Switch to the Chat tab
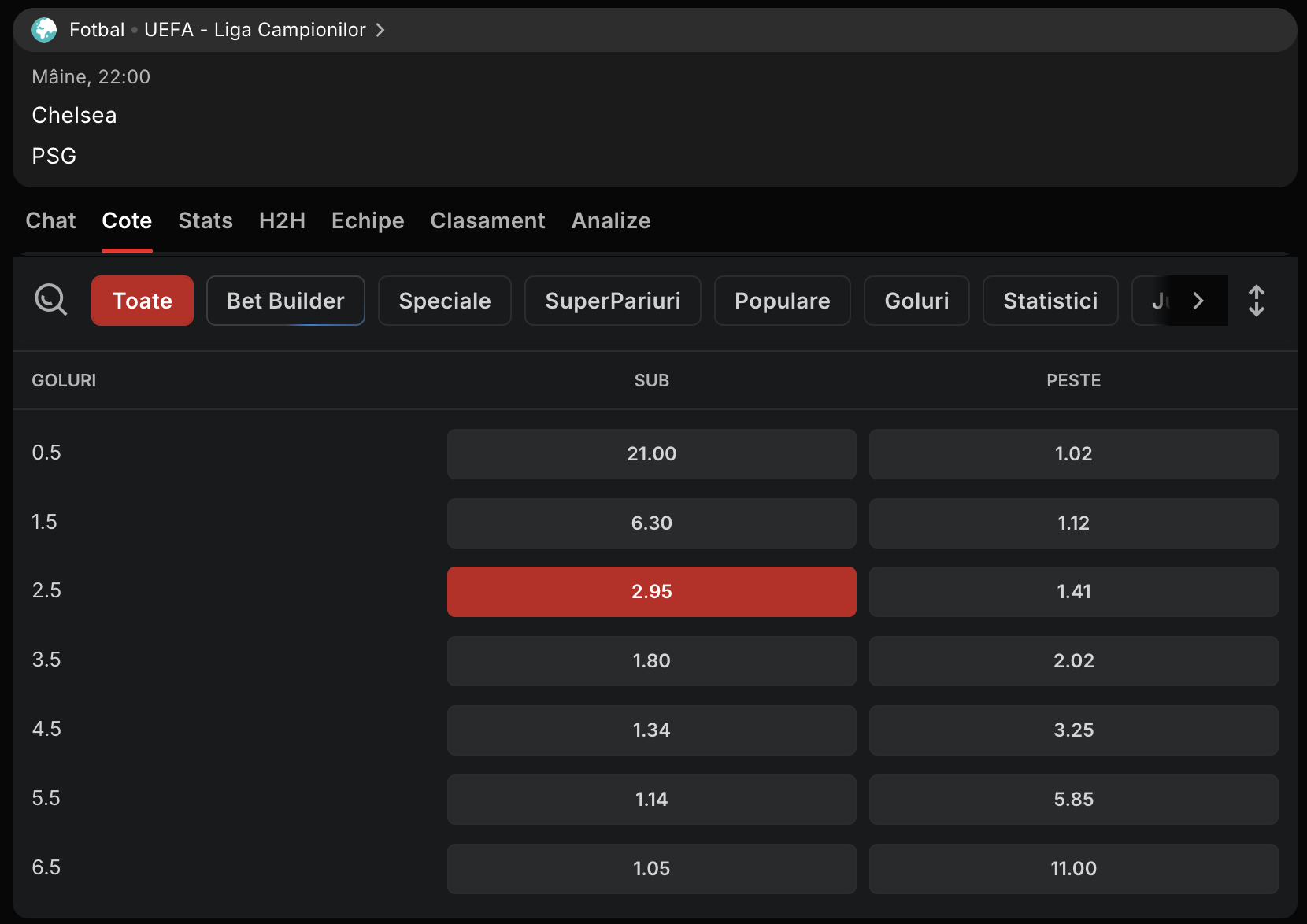The height and width of the screenshot is (924, 1307). (x=50, y=220)
